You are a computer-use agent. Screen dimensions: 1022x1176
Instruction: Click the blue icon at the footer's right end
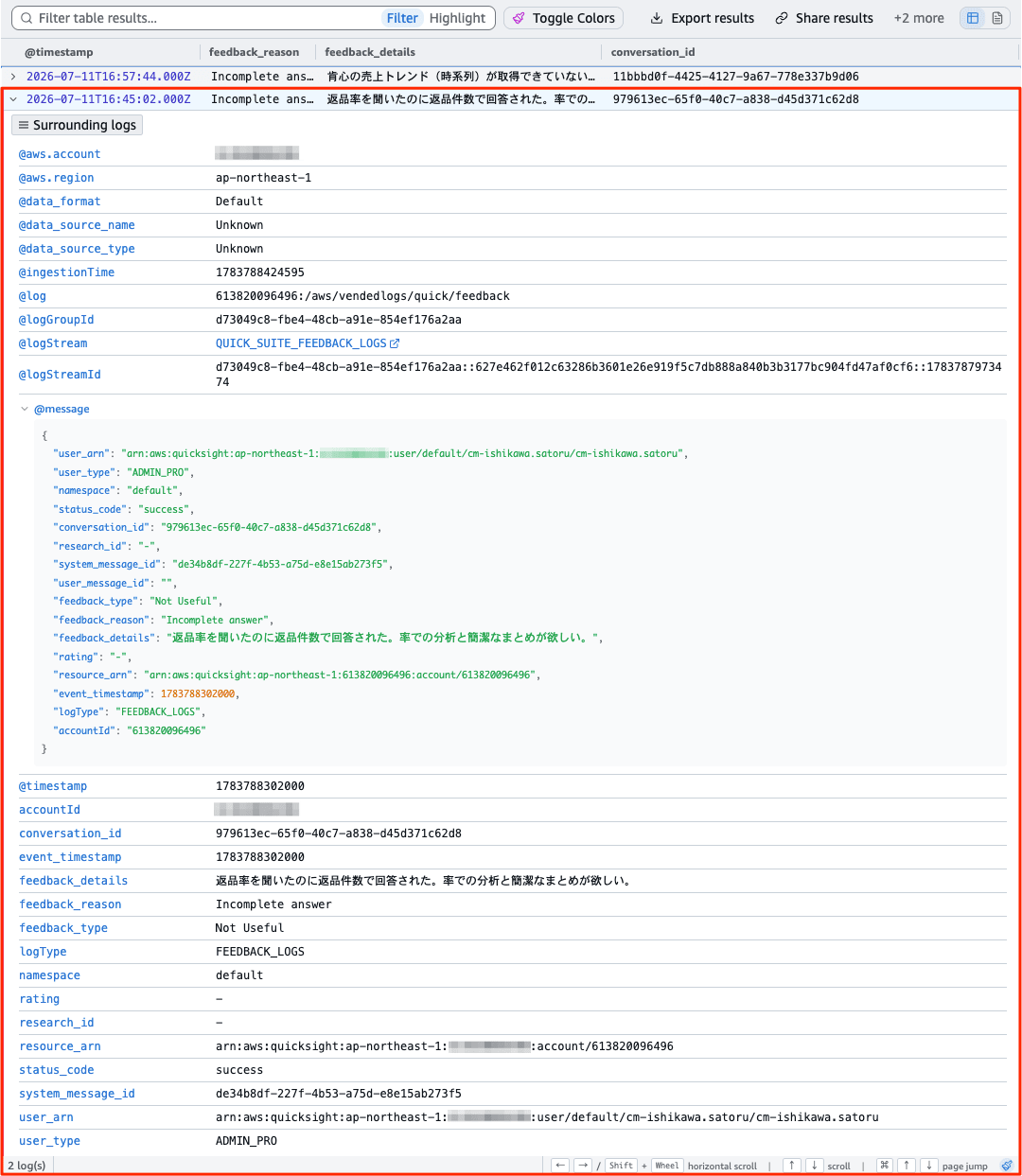pos(1007,1166)
